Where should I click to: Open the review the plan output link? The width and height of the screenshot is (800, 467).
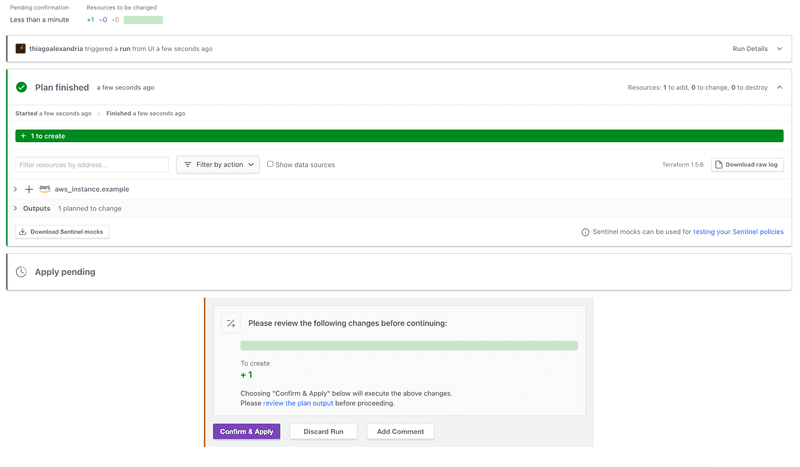click(298, 403)
